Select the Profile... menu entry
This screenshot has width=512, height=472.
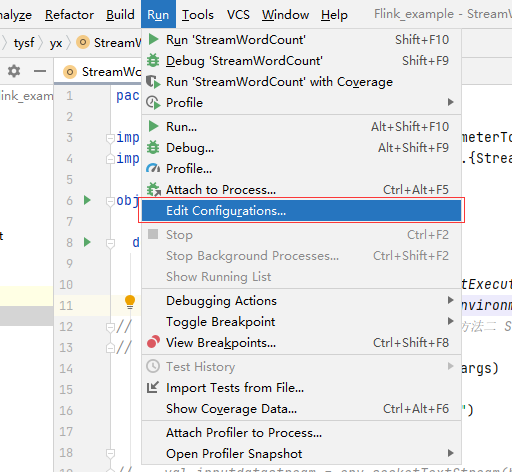(301, 169)
